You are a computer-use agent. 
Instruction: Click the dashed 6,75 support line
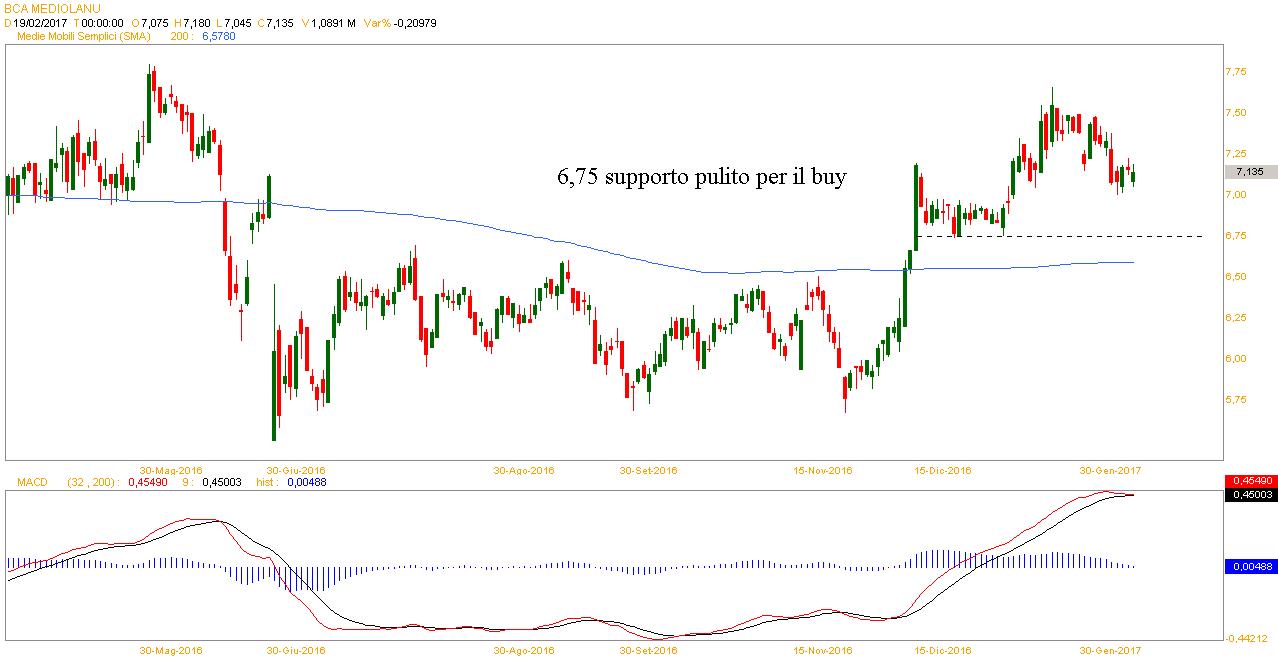click(x=1059, y=236)
